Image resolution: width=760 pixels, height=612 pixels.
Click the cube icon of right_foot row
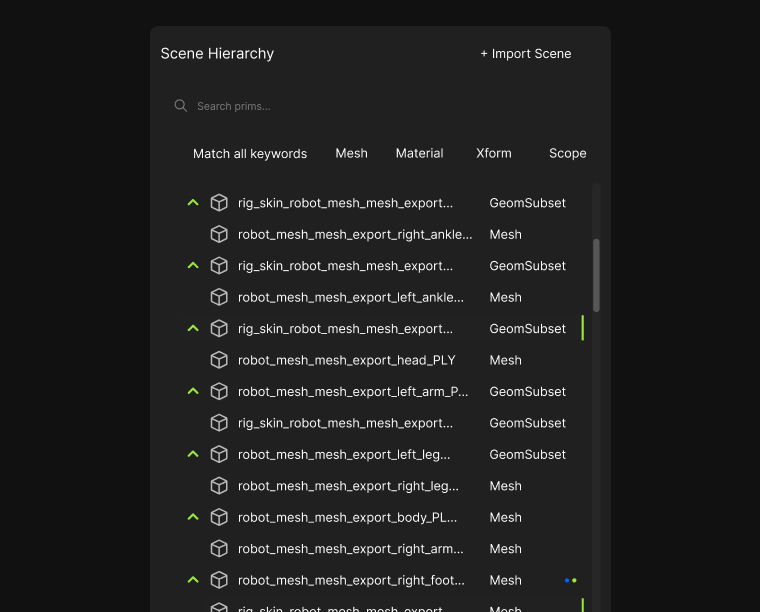pyautogui.click(x=219, y=581)
